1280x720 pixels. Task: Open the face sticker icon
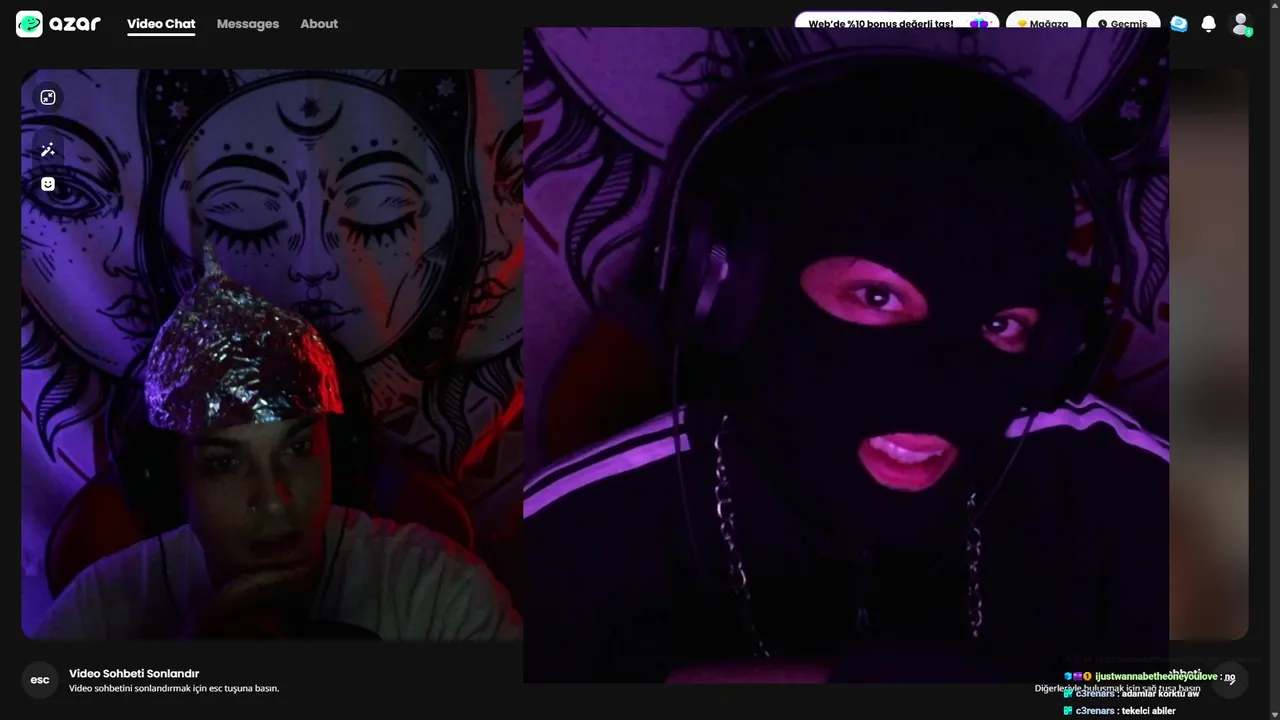coord(47,184)
